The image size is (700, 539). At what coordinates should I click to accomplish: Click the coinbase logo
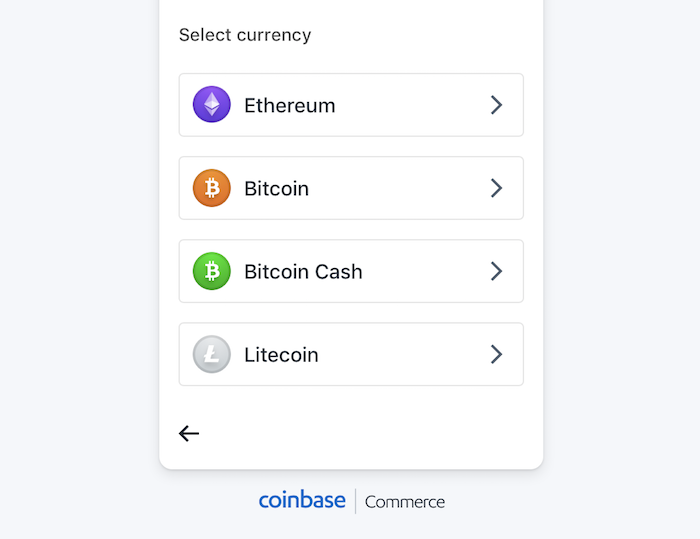pyautogui.click(x=302, y=500)
